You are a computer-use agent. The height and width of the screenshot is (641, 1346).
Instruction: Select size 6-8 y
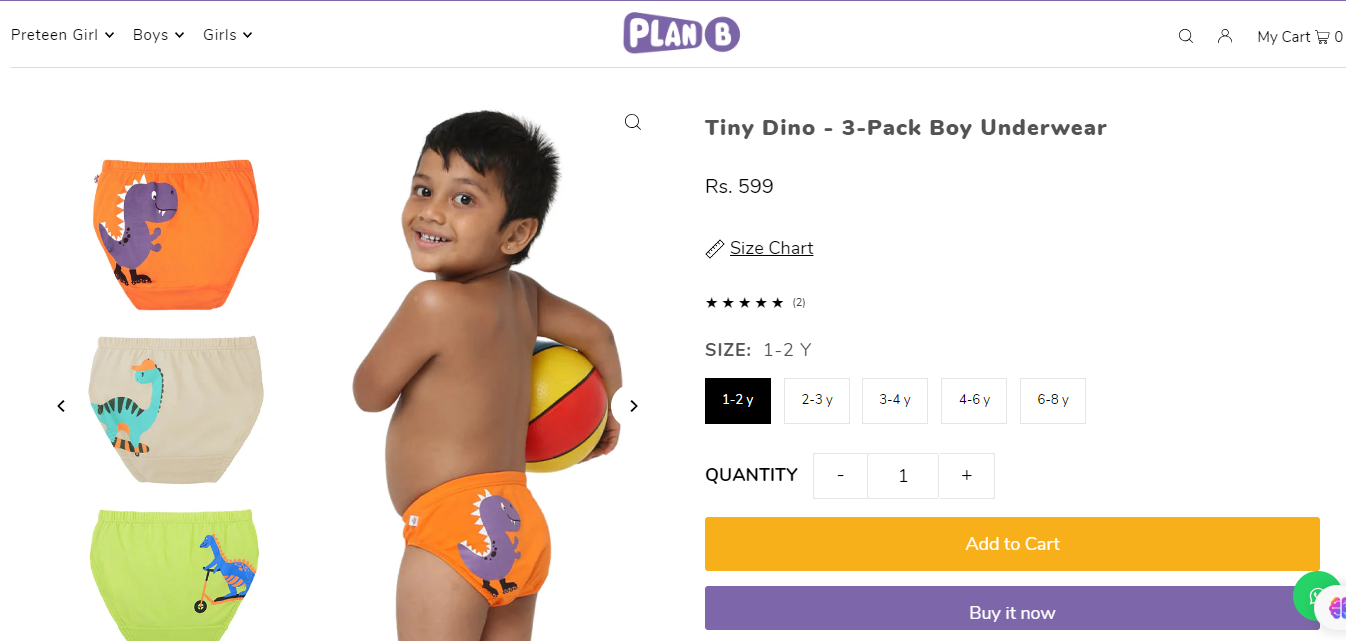[x=1053, y=400]
